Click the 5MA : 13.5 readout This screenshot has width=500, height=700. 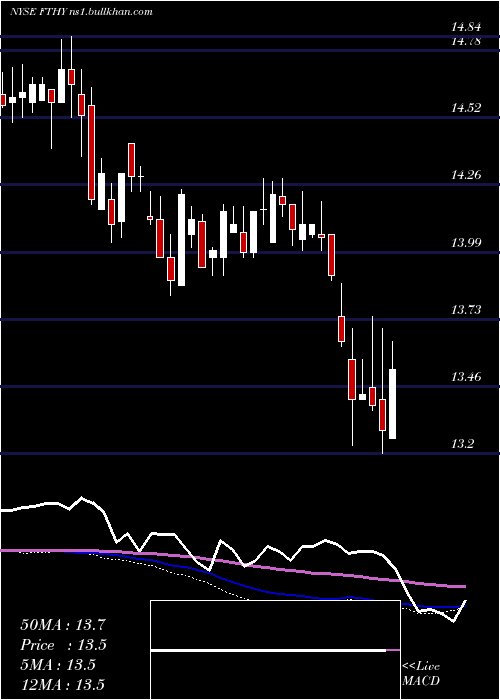click(58, 665)
